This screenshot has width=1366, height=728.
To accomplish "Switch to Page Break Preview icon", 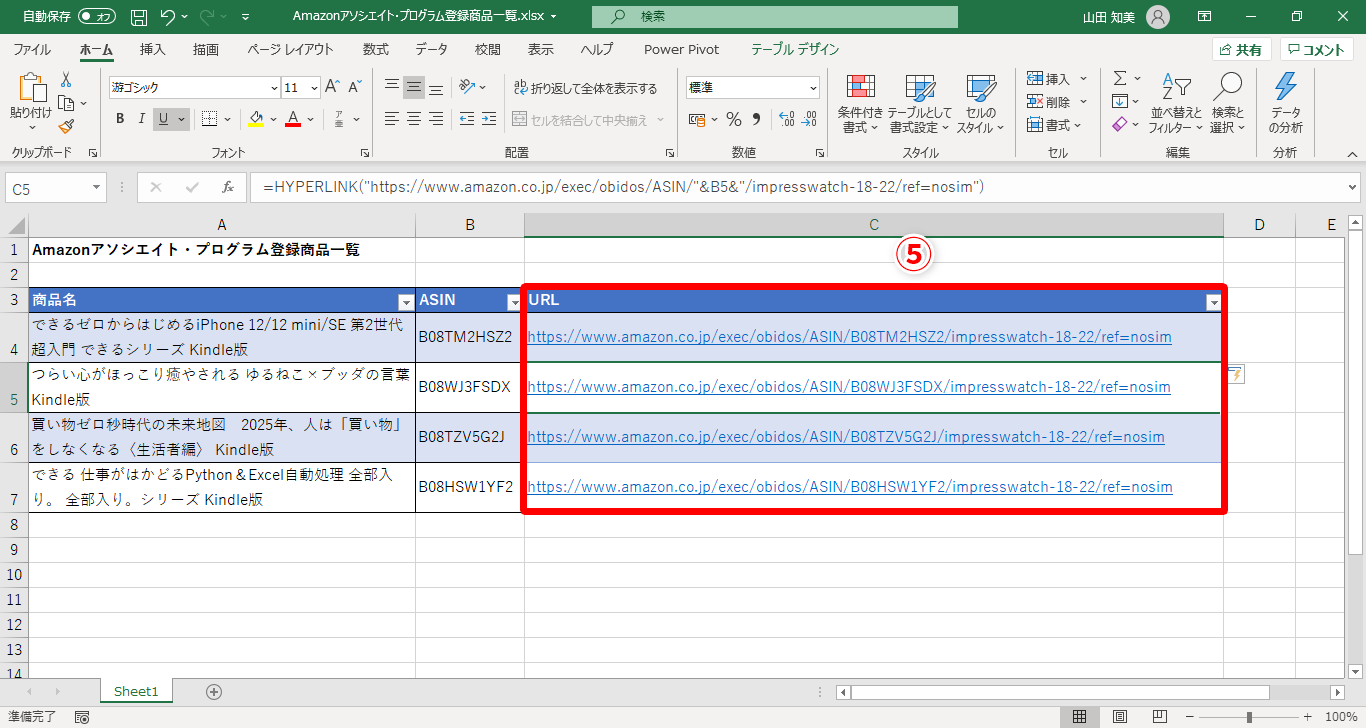I will [1160, 717].
